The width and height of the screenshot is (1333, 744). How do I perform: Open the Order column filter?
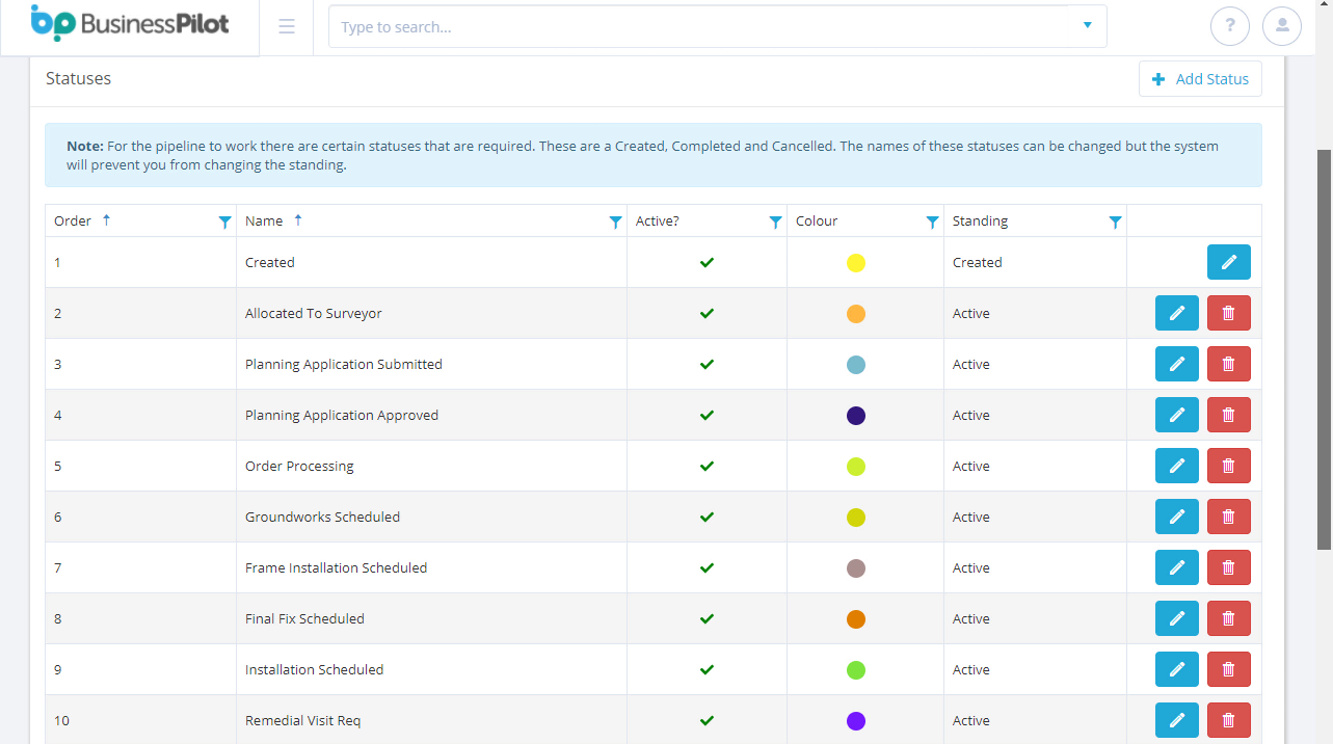[x=224, y=222]
